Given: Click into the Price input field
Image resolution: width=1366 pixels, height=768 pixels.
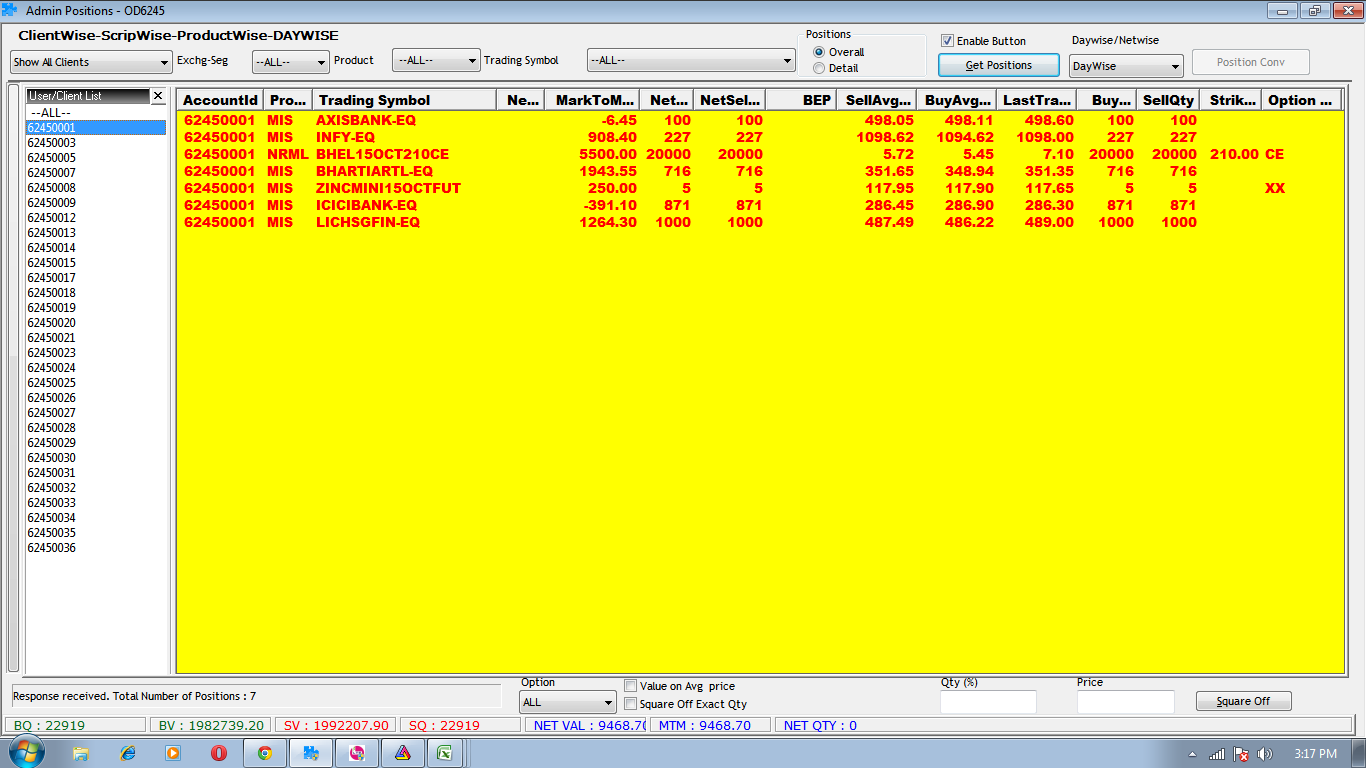Looking at the screenshot, I should pos(1126,702).
